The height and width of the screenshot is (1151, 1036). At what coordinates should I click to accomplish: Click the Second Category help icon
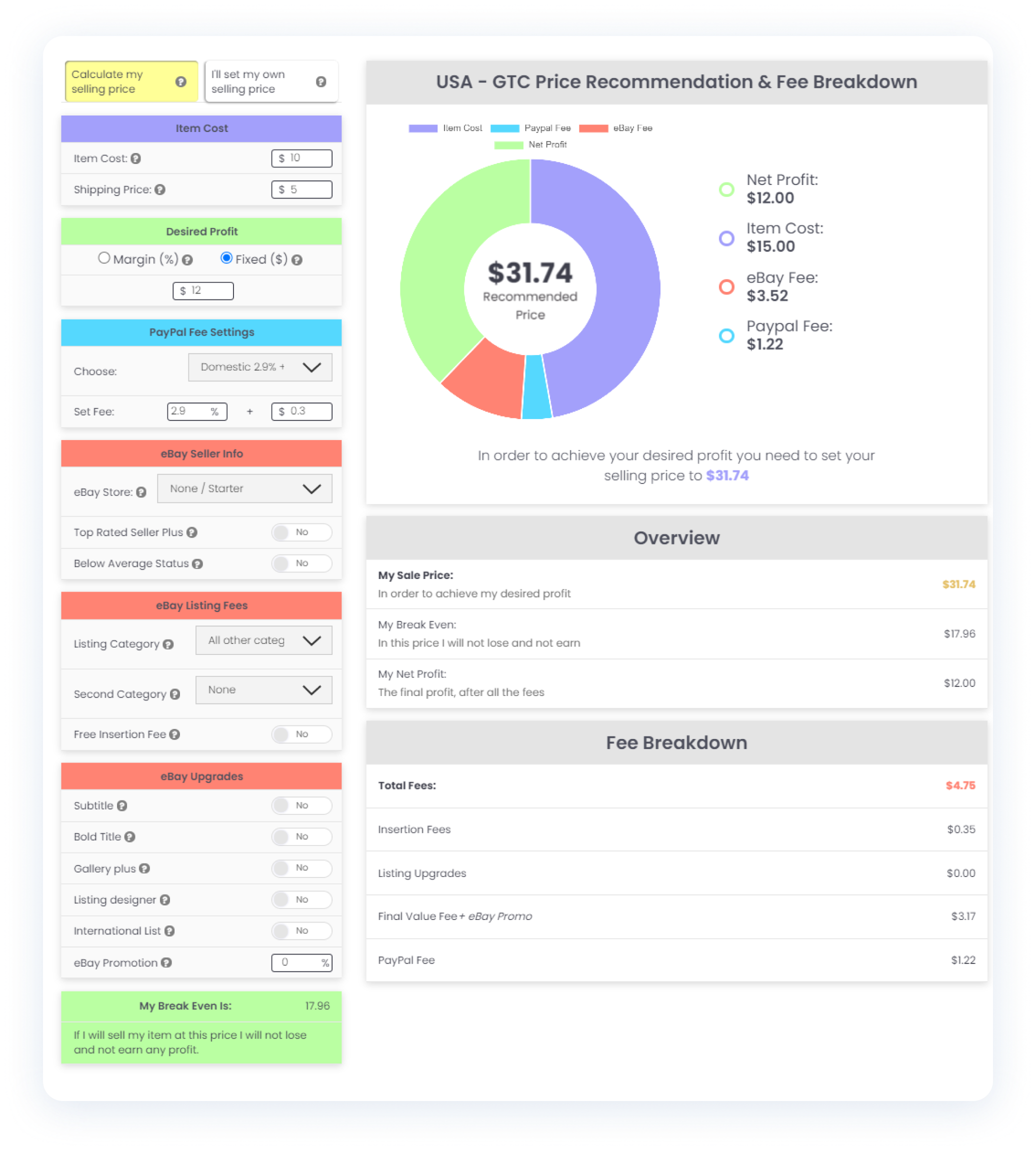click(x=175, y=694)
